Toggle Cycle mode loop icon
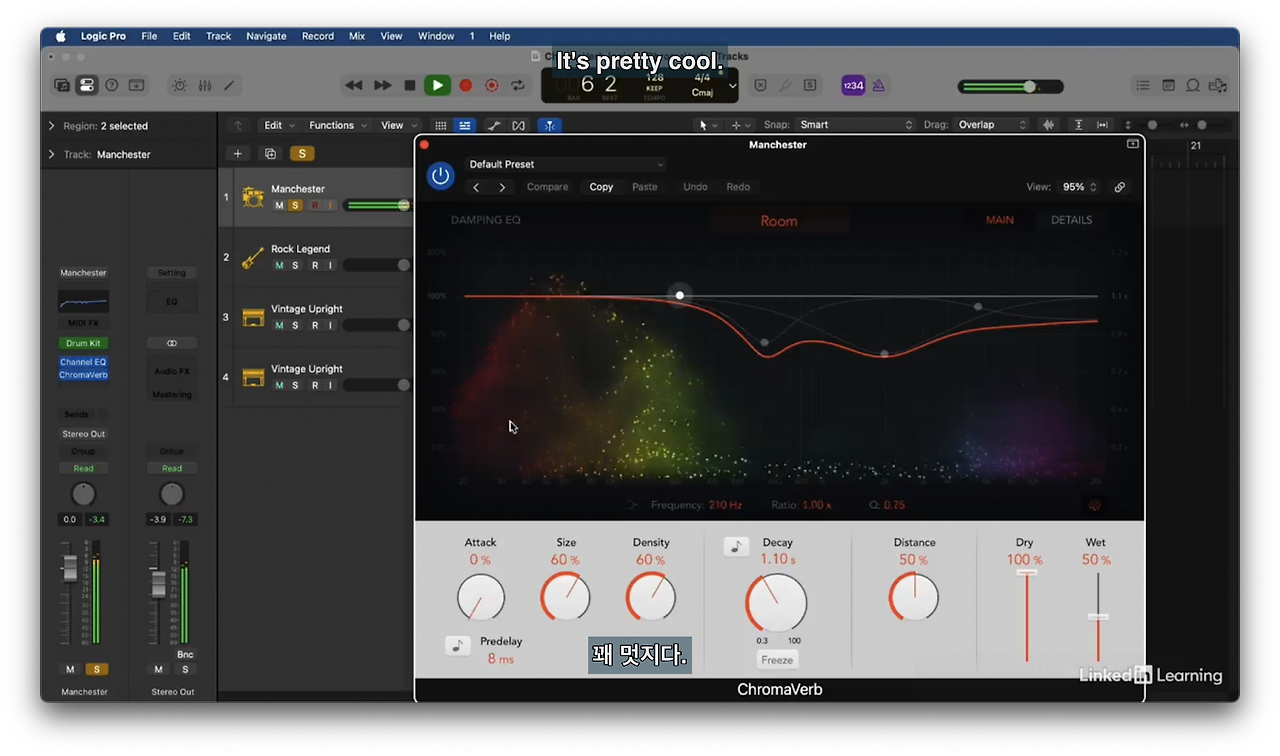 517,86
